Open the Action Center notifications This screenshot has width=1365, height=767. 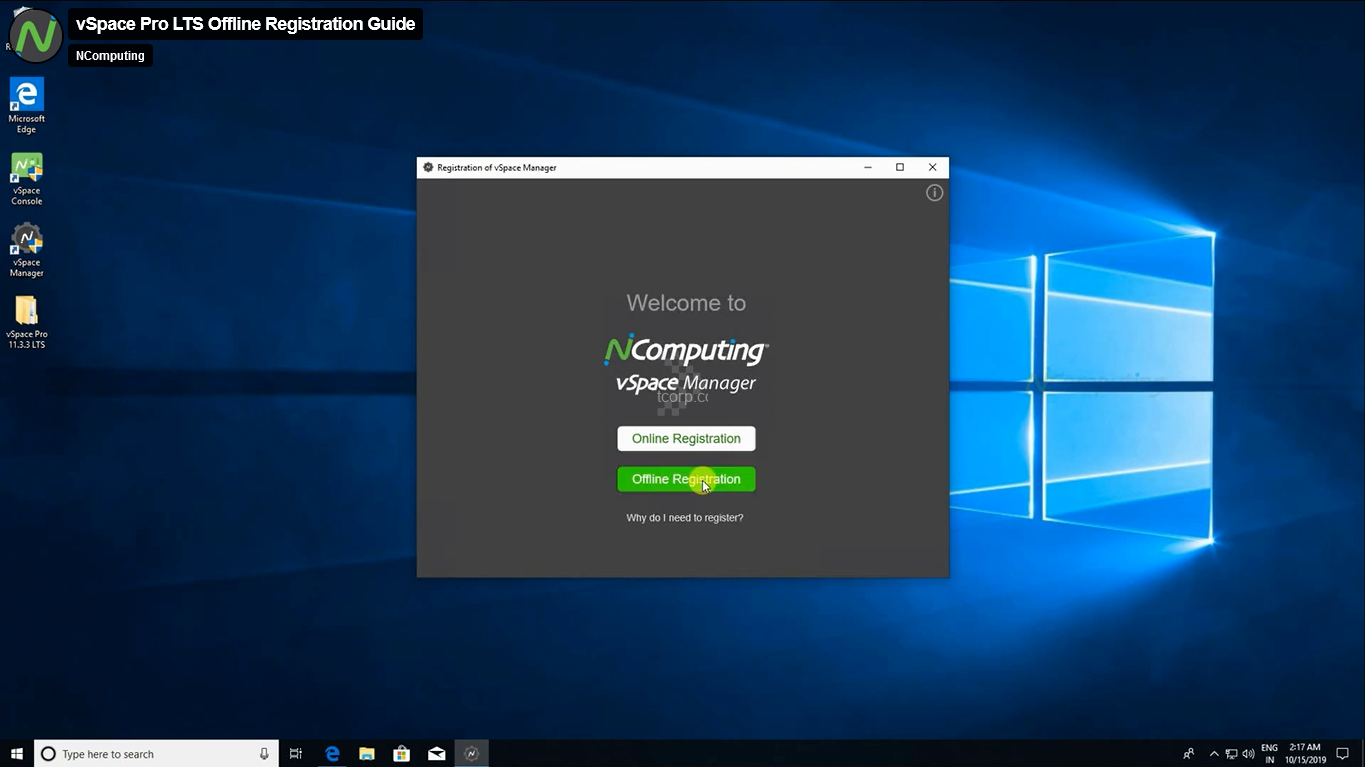point(1343,754)
